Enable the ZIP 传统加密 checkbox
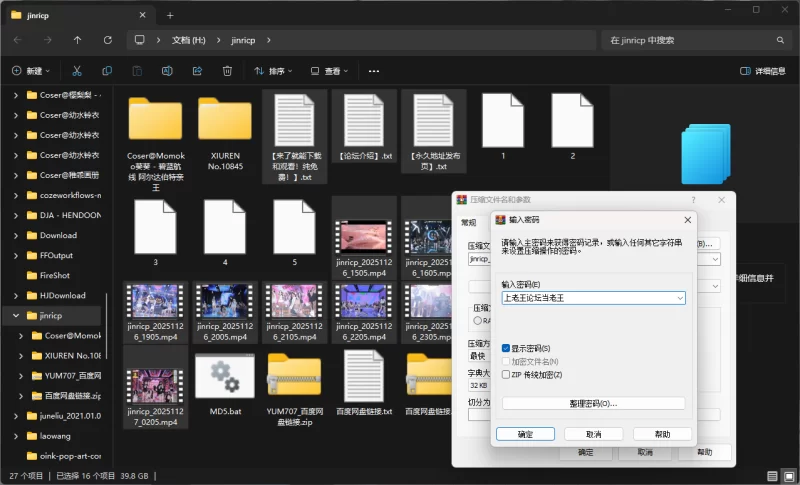The image size is (800, 485). tap(506, 374)
